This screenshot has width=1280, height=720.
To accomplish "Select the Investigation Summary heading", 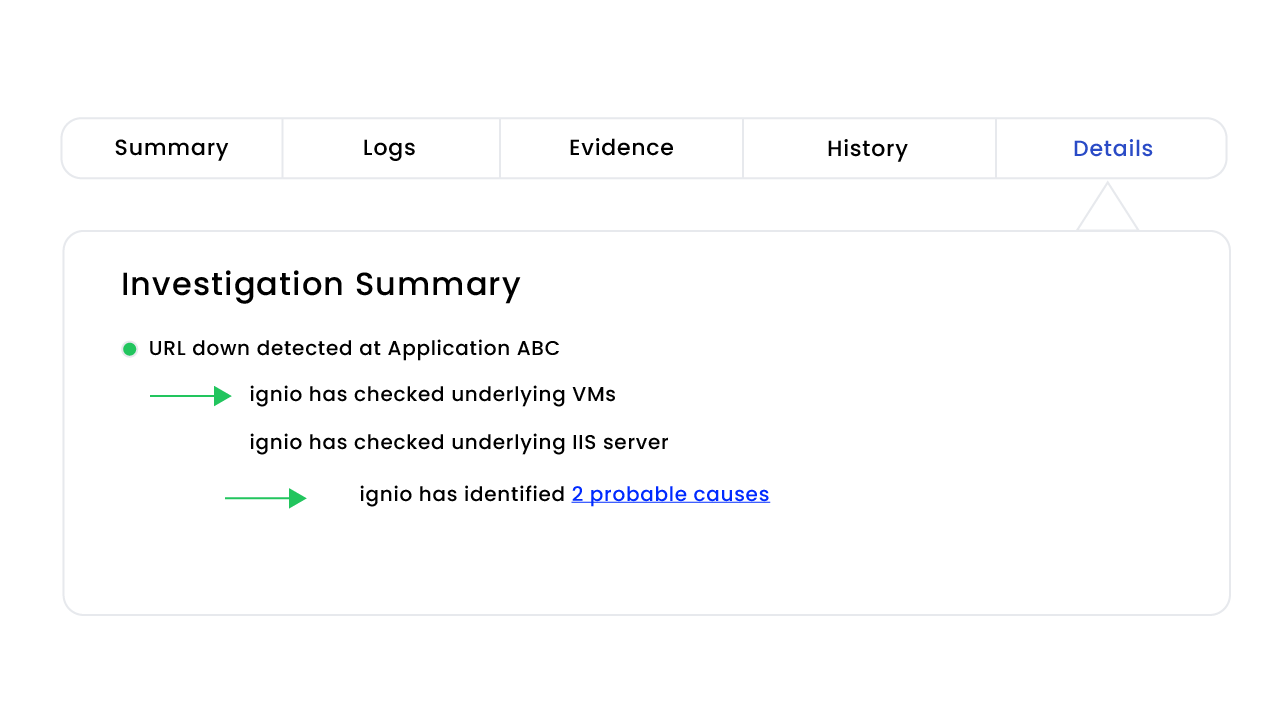I will tap(320, 284).
